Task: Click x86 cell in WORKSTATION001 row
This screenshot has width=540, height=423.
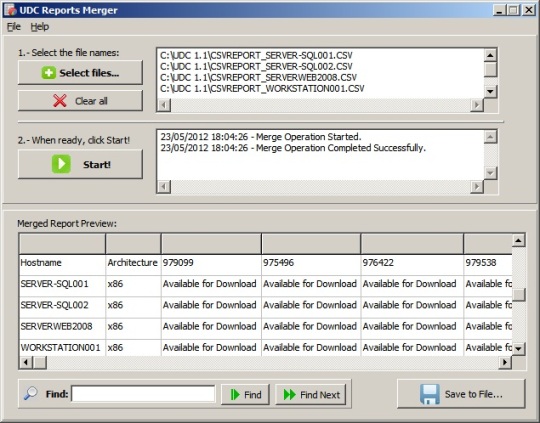Action: (133, 348)
